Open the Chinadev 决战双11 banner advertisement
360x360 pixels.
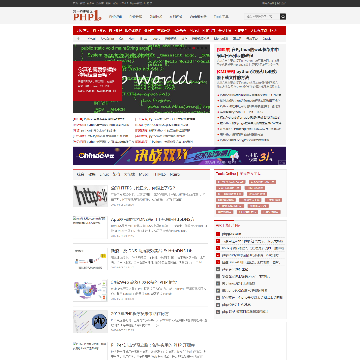click(x=179, y=156)
